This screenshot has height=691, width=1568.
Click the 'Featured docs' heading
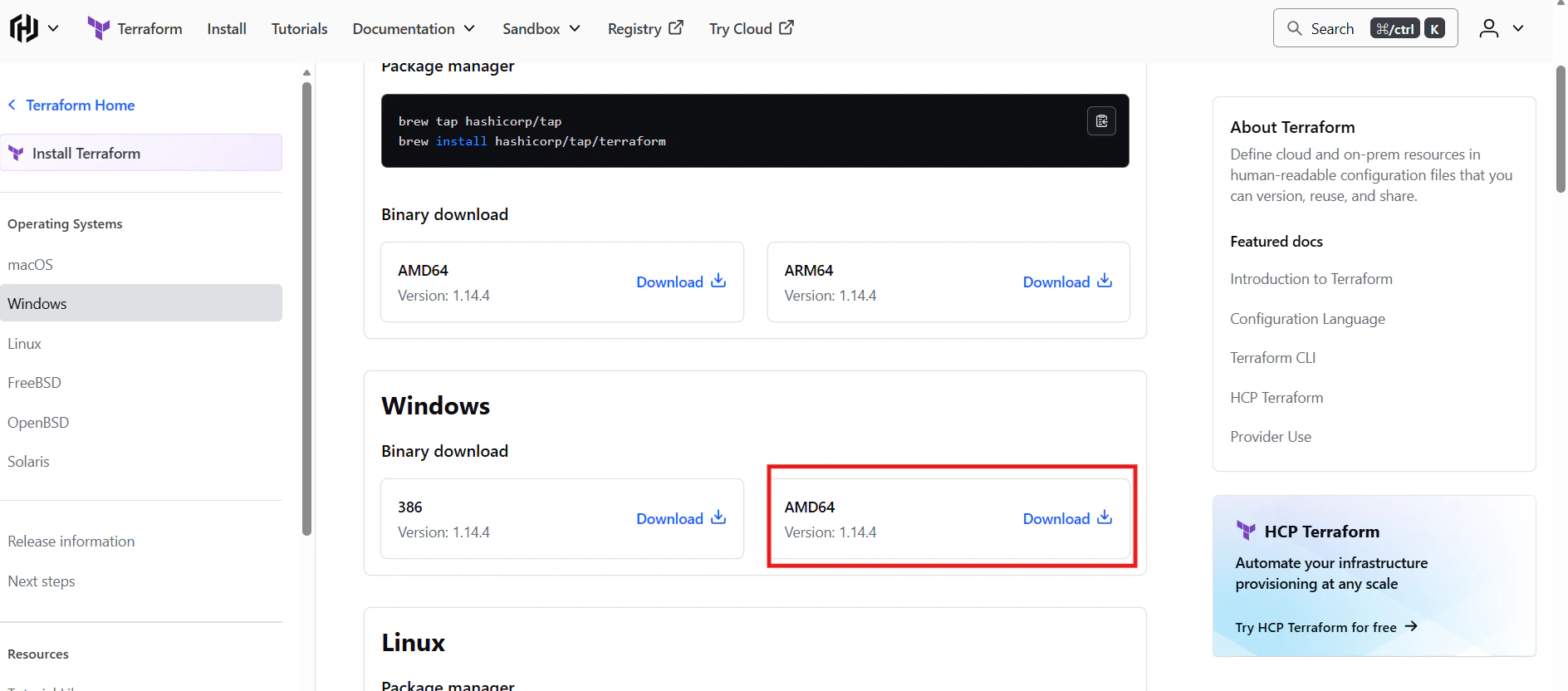tap(1276, 242)
